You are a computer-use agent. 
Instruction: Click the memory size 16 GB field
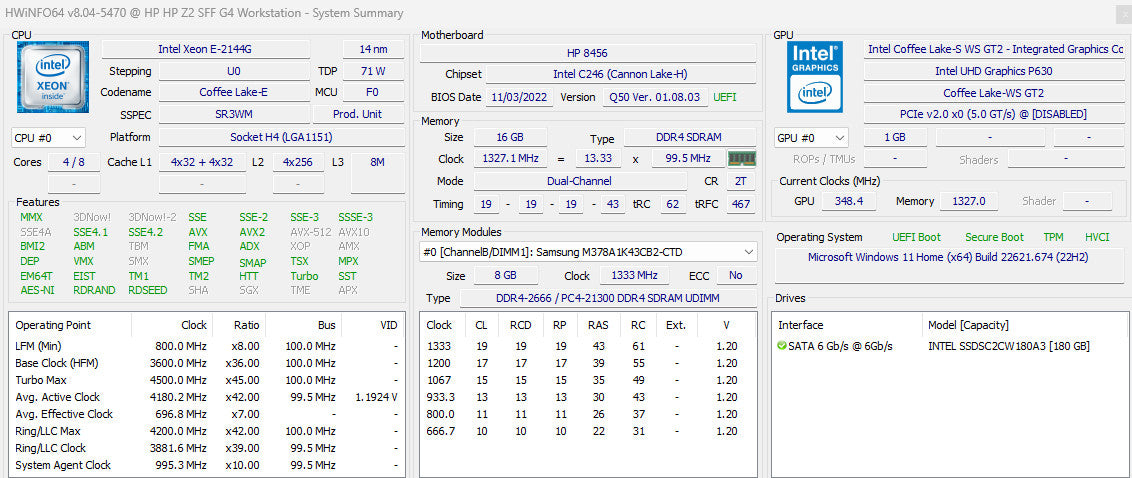(x=510, y=137)
